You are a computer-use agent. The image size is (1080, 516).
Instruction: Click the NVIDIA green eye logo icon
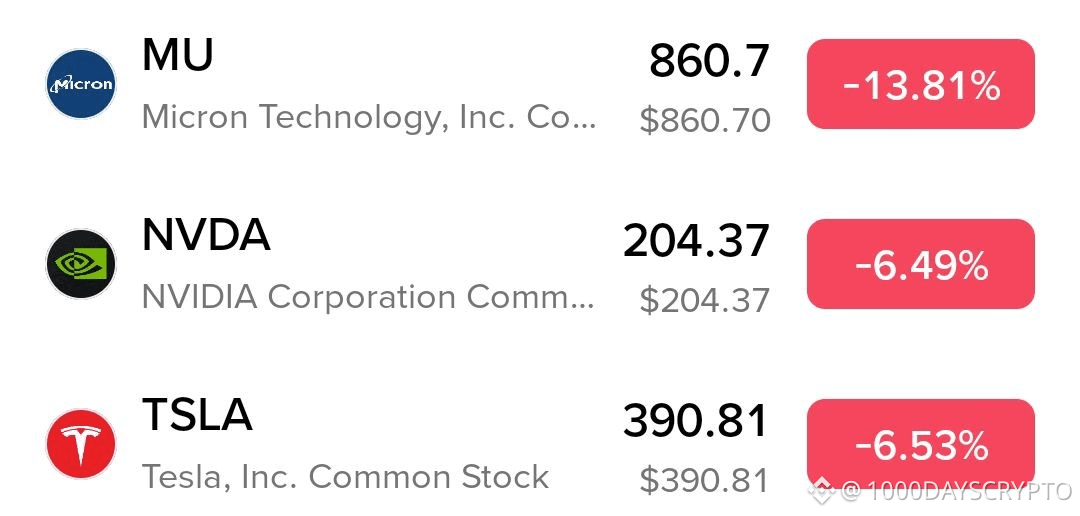click(x=81, y=264)
